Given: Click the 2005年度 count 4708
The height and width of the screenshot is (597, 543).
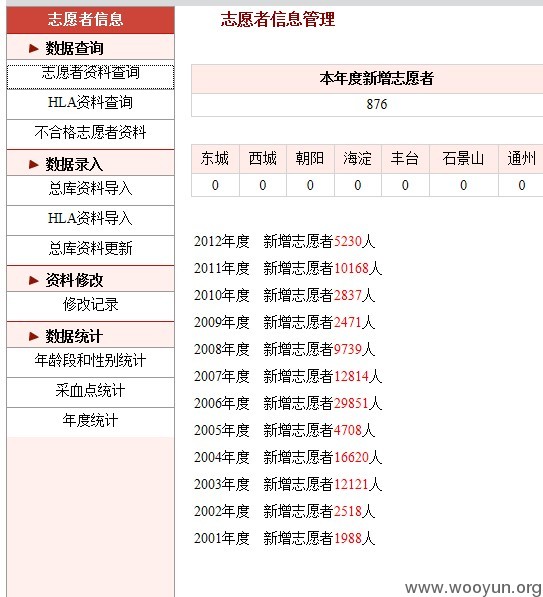Looking at the screenshot, I should click(x=348, y=431).
